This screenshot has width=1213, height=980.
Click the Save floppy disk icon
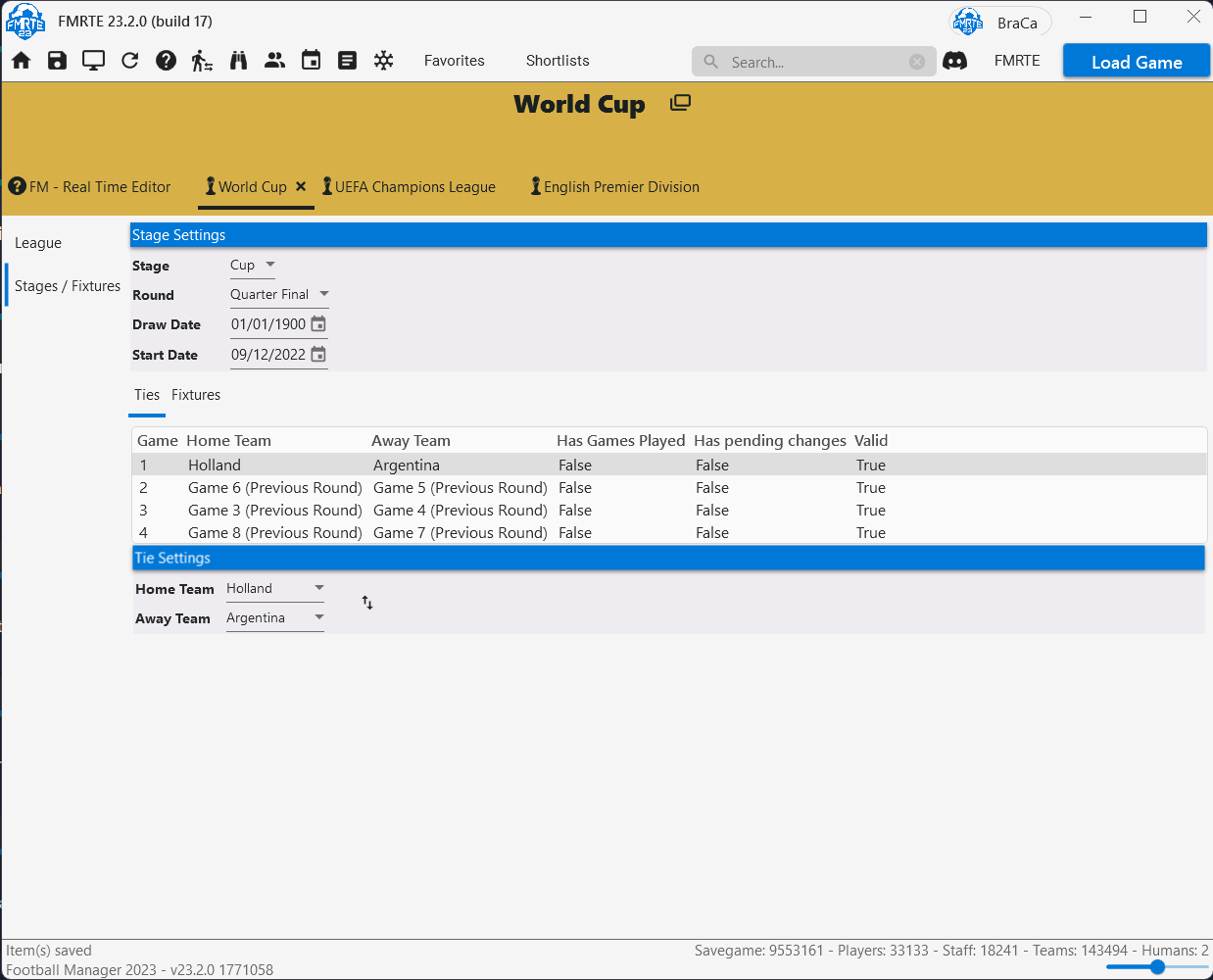point(57,61)
